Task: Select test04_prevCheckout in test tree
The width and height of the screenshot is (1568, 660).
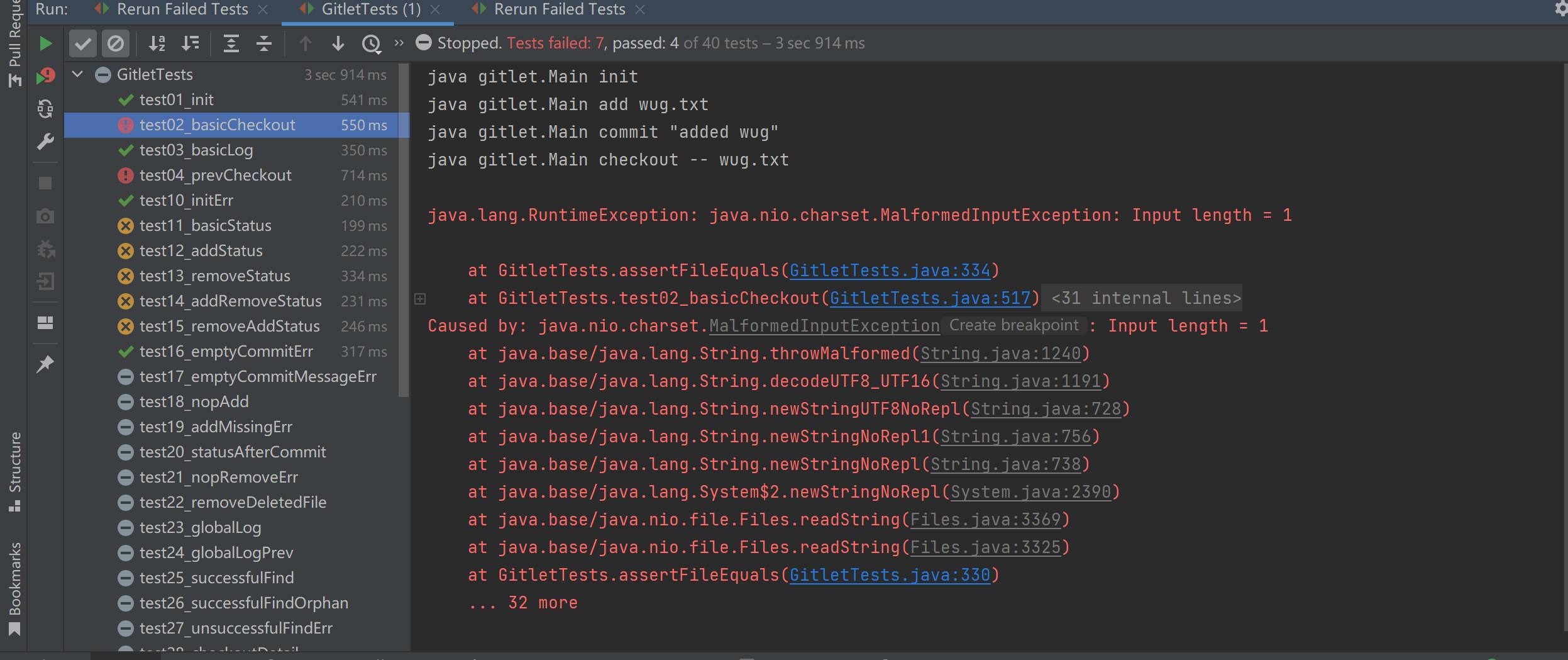Action: tap(216, 175)
